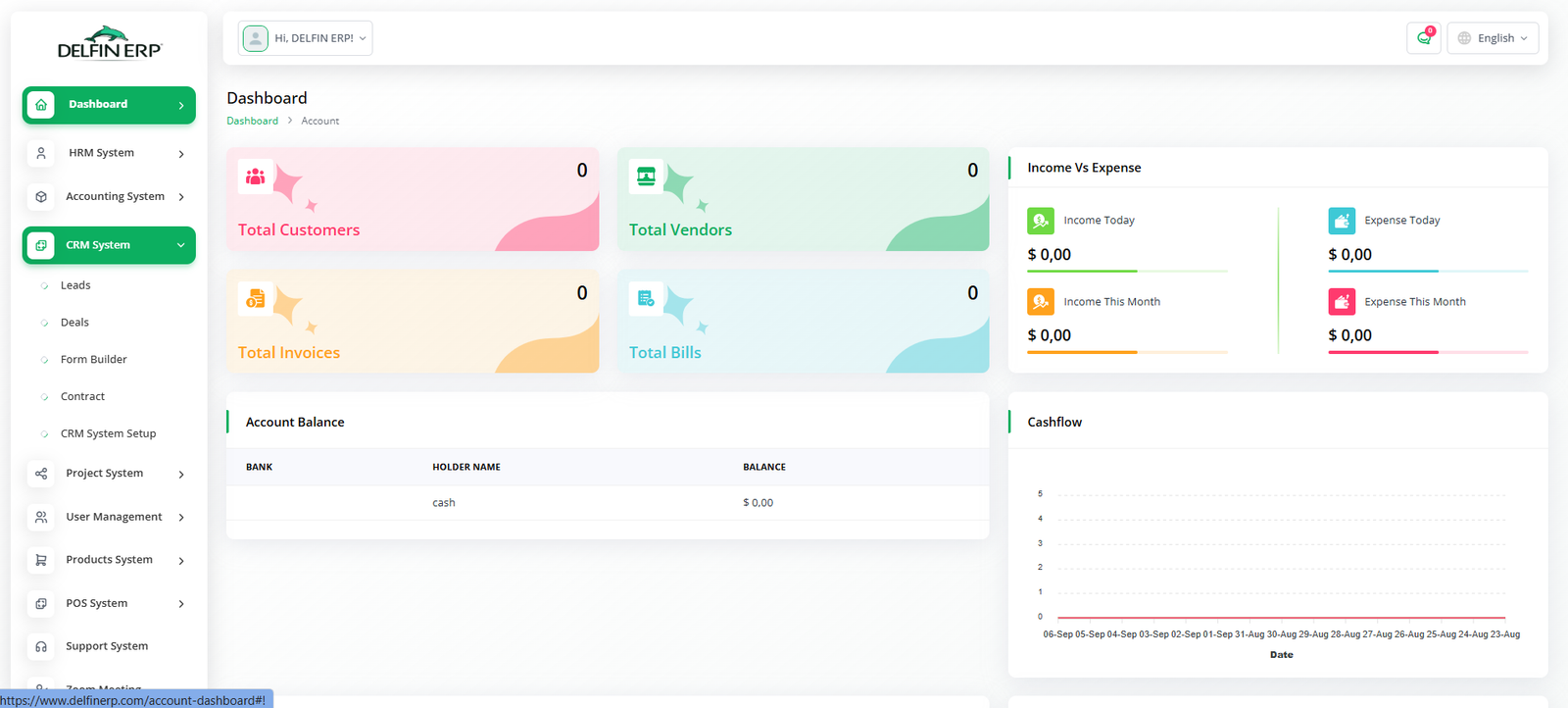Click the Project System share icon
The height and width of the screenshot is (708, 1568).
[41, 474]
